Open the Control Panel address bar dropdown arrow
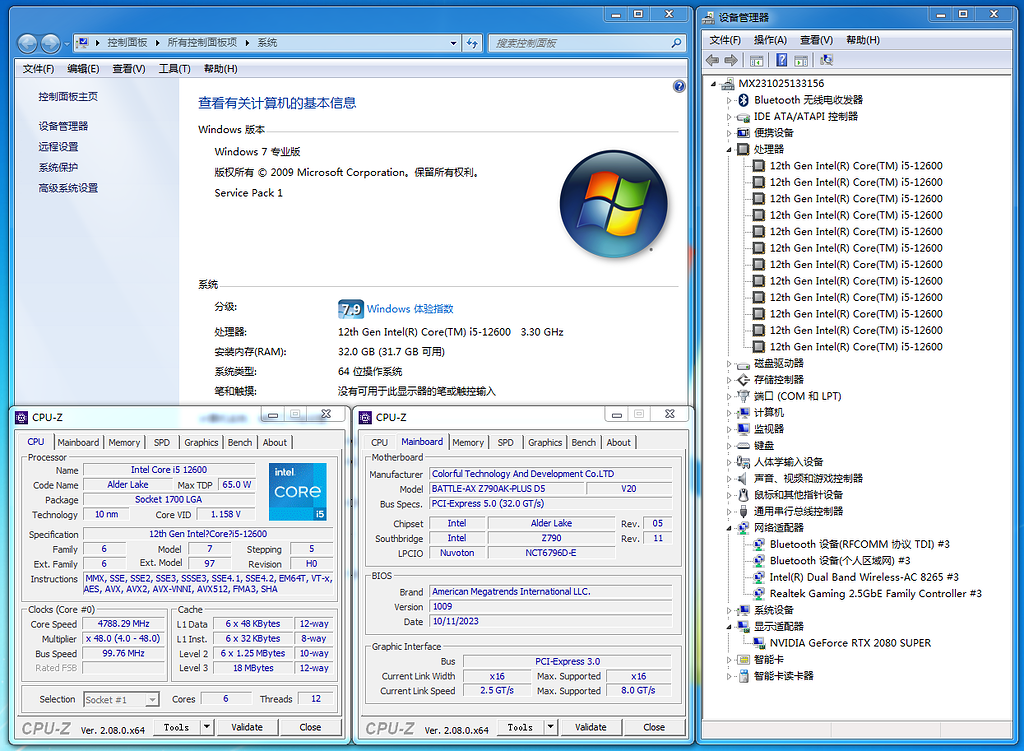The width and height of the screenshot is (1024, 751). click(x=453, y=43)
